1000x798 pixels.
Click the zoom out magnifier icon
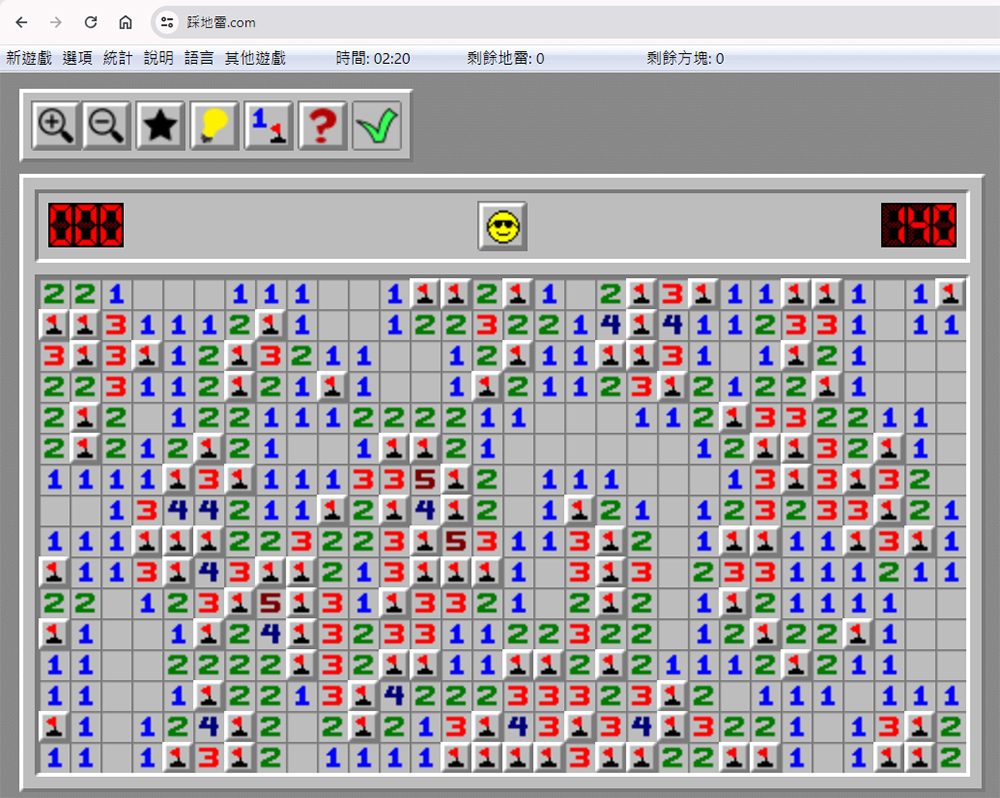click(x=107, y=125)
